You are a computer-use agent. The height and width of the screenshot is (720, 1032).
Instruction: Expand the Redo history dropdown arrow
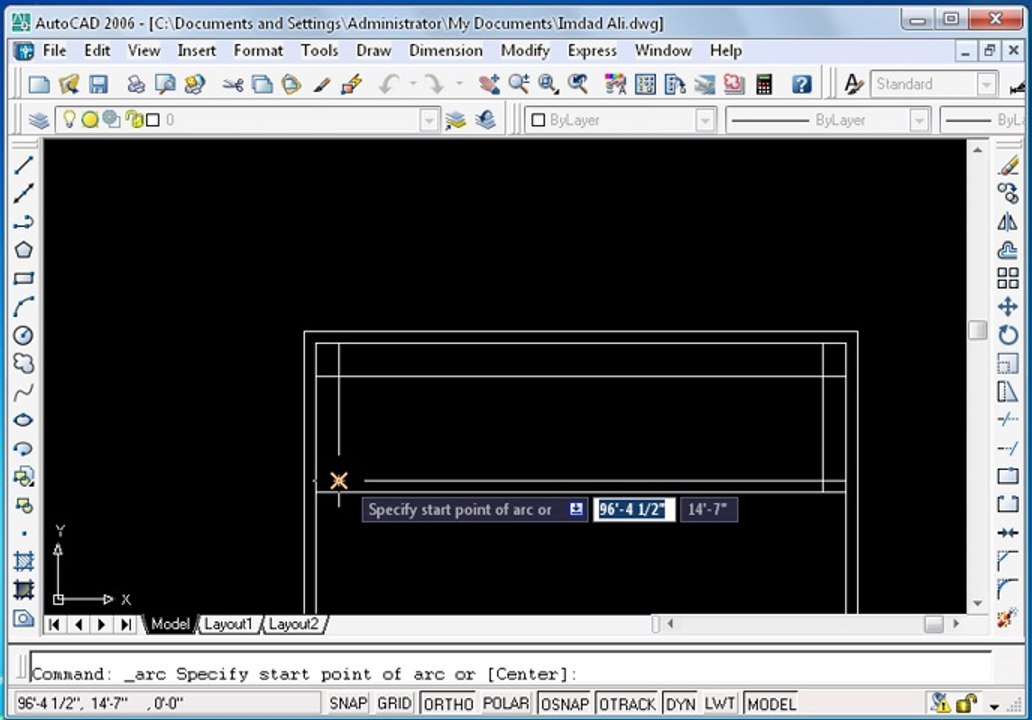tap(459, 84)
